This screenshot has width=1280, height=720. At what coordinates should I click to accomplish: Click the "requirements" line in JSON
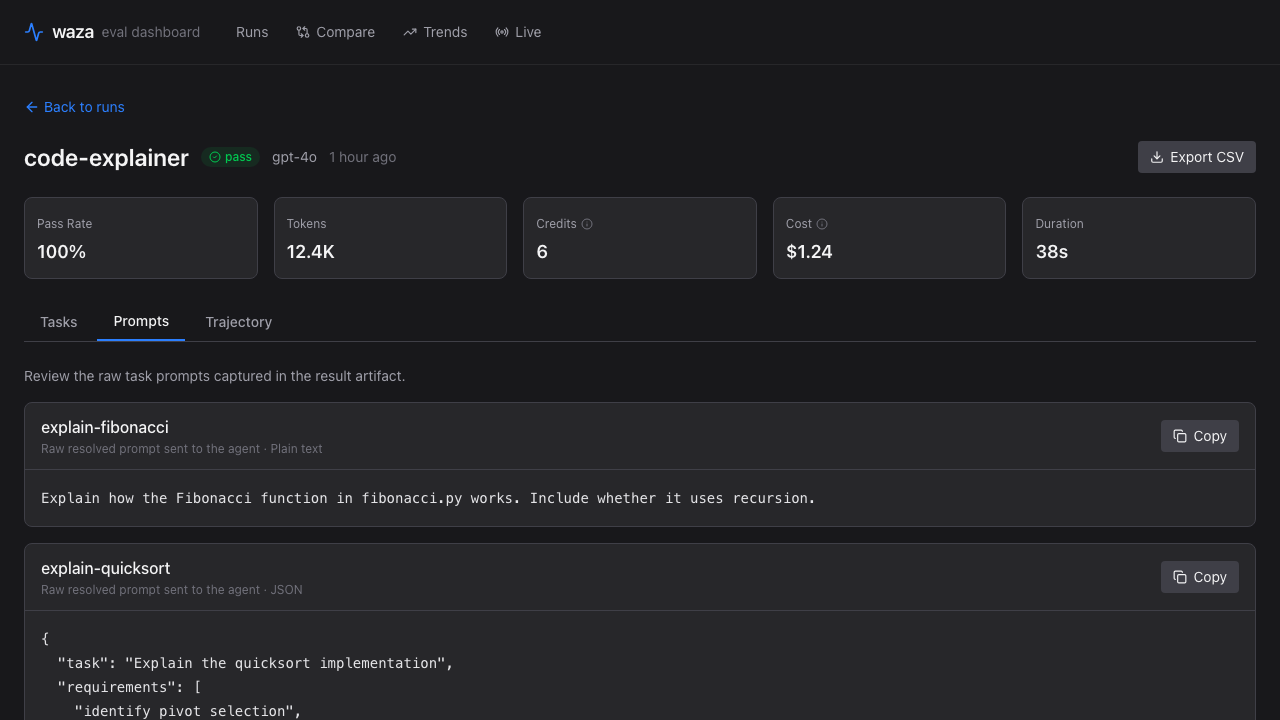coord(130,687)
